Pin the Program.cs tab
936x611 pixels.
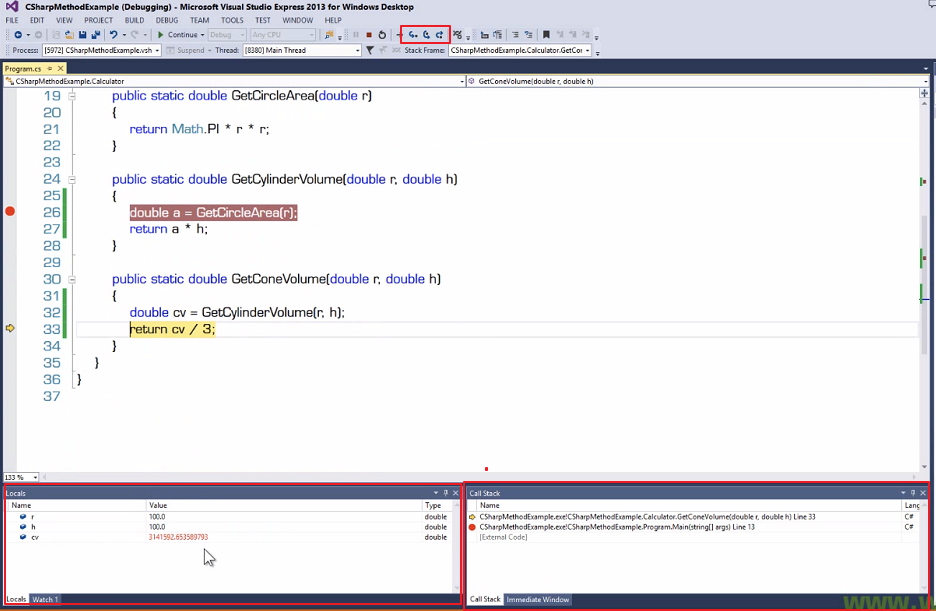pos(50,69)
